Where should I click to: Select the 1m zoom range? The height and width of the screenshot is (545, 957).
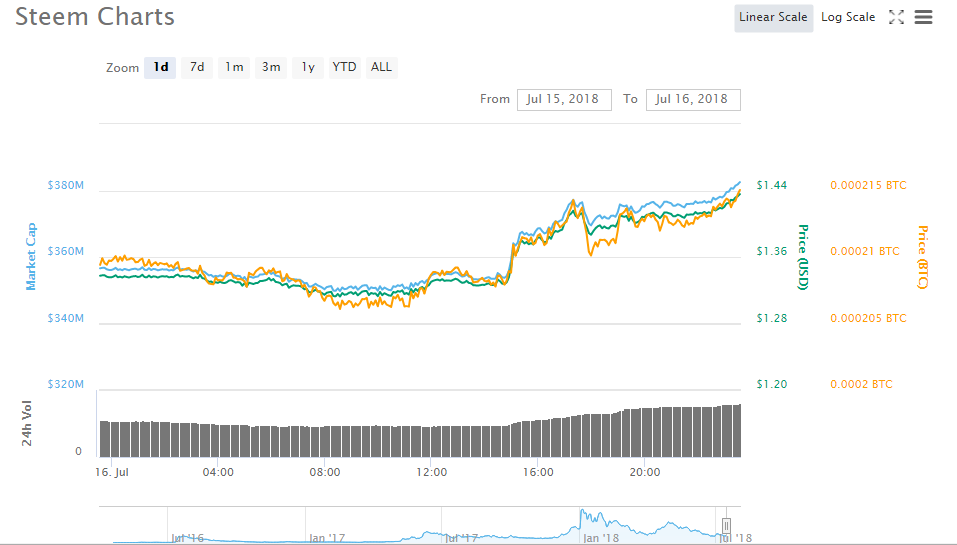[234, 67]
